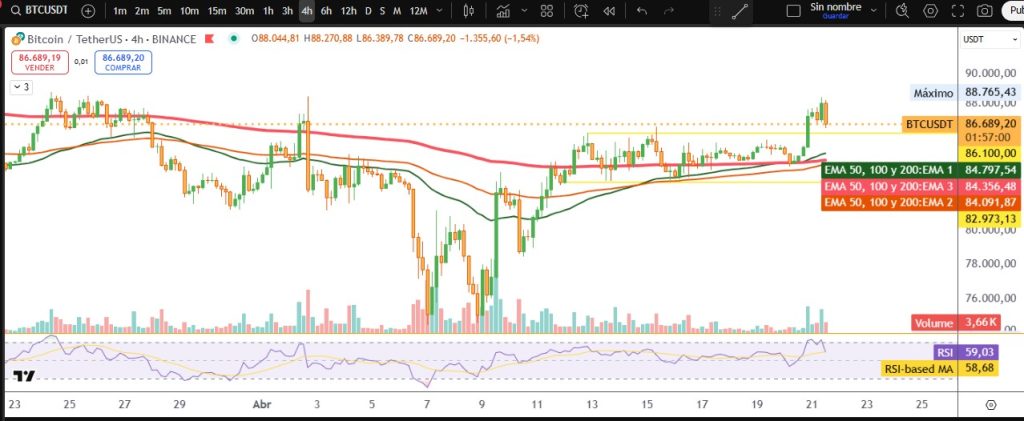Click the EMA 1 84.797,54 green label
Screen dimensions: 1024x421
click(921, 170)
